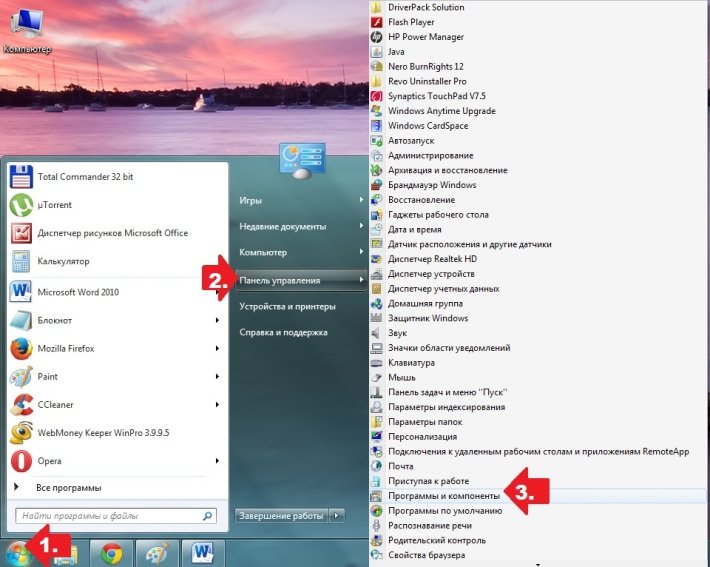The image size is (710, 567).
Task: Open Параметры папок entry
Action: tap(425, 422)
